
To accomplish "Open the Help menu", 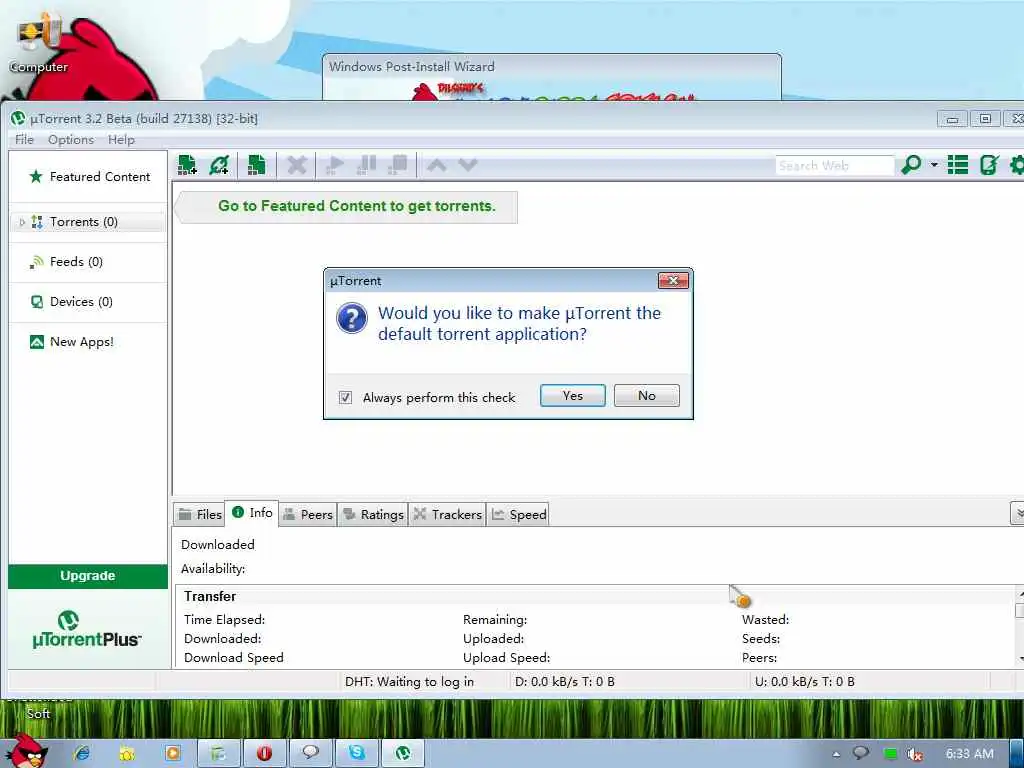I will coord(121,140).
